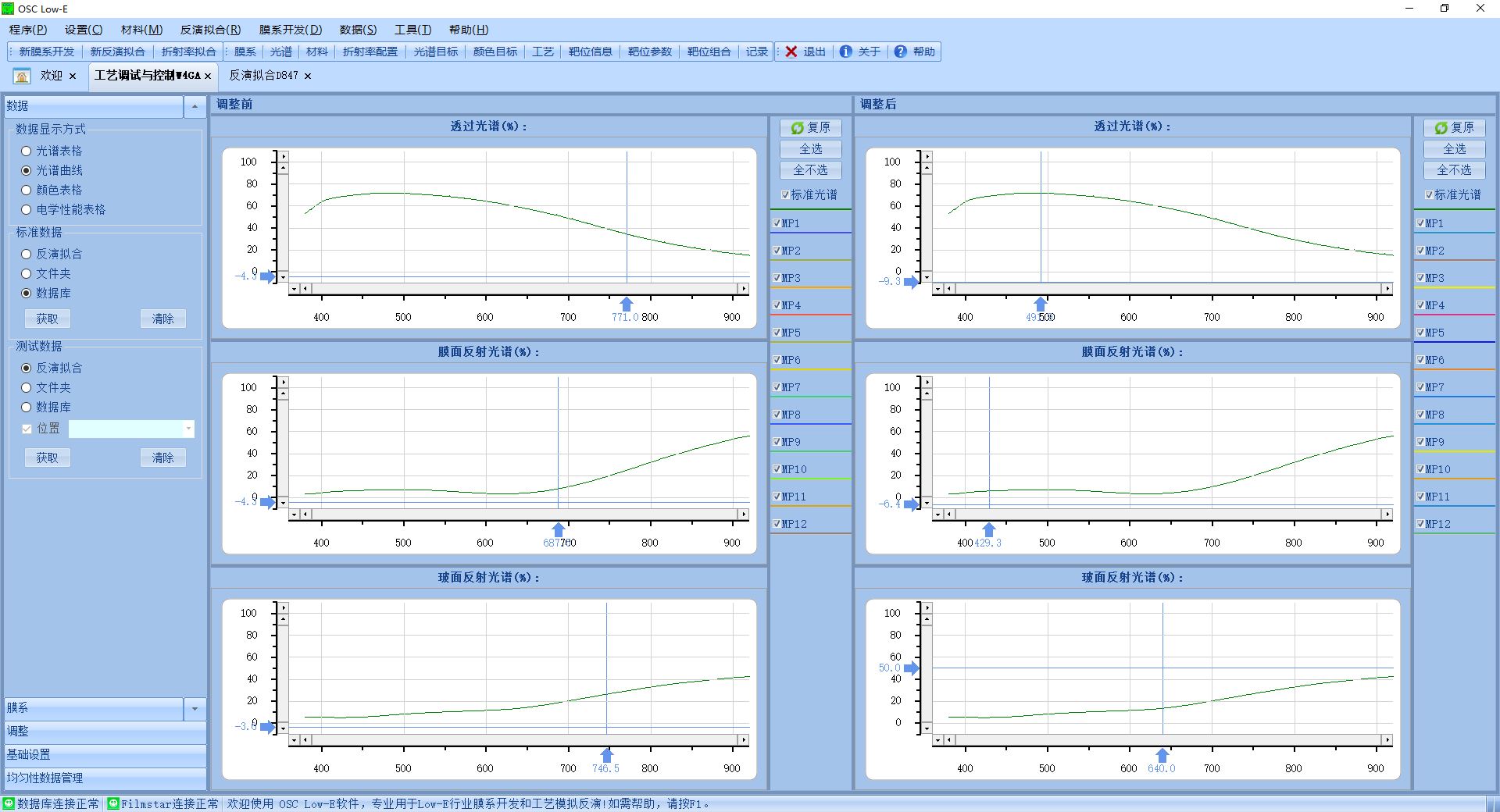Viewport: 1500px width, 812px height.
Task: Open the 反演拟合(R) menu
Action: pyautogui.click(x=210, y=30)
